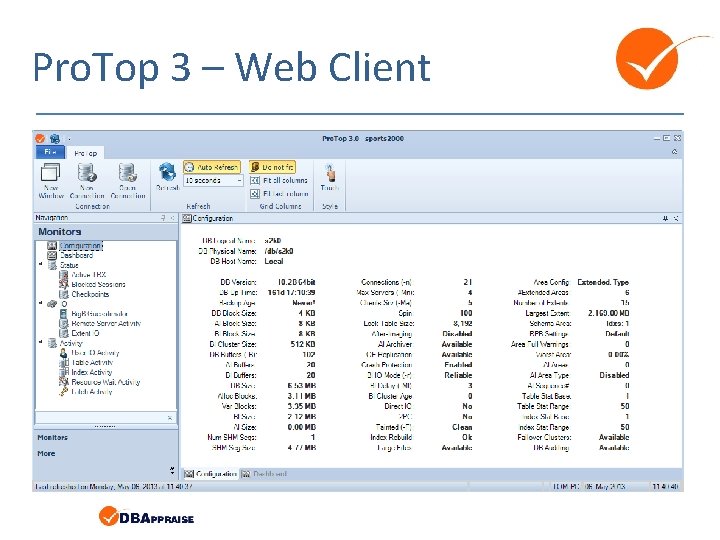Click the Table Activity tree icon
The image size is (720, 540).
point(64,362)
